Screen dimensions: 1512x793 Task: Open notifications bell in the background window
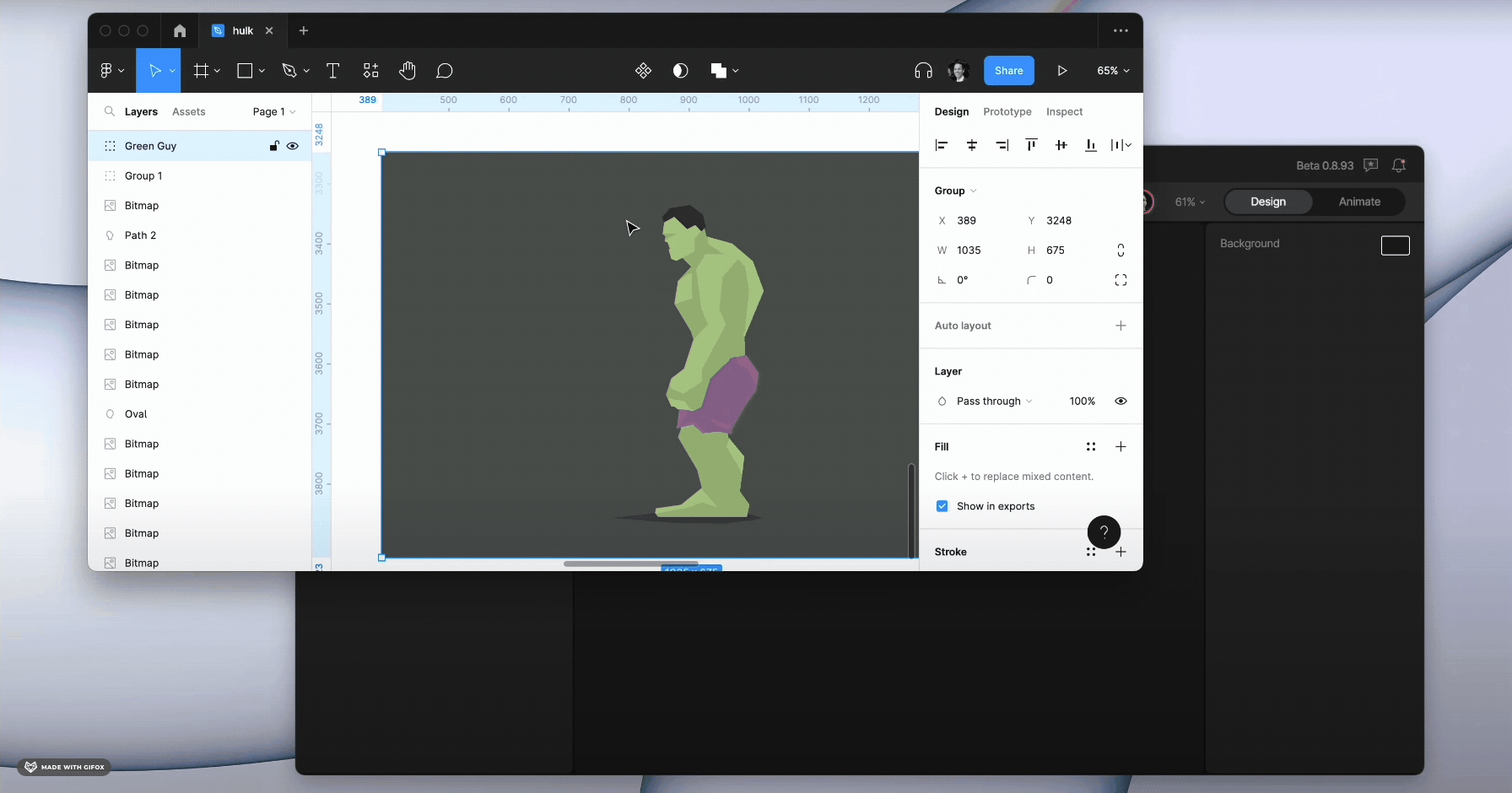[x=1399, y=165]
